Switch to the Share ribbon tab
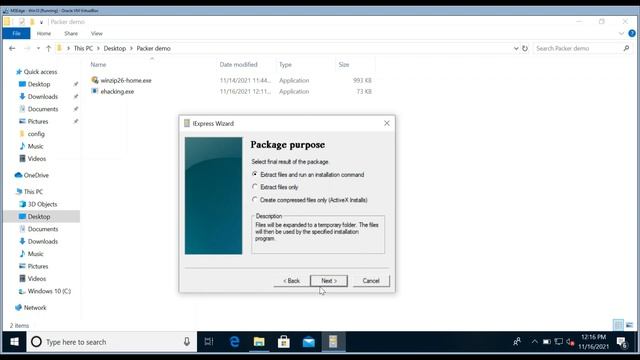Screen dimensions: 640x360 tap(71, 33)
